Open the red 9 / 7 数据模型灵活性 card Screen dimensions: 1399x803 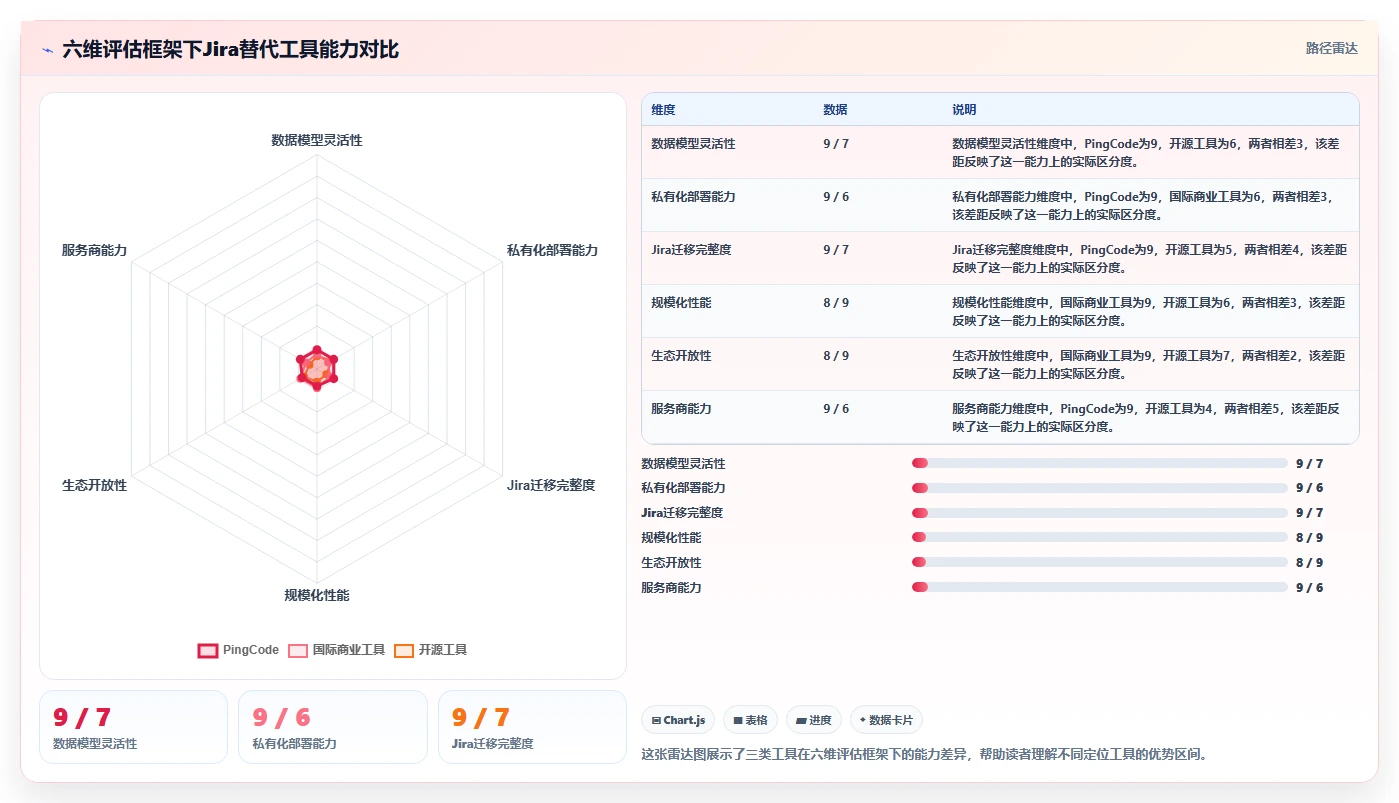click(x=133, y=727)
